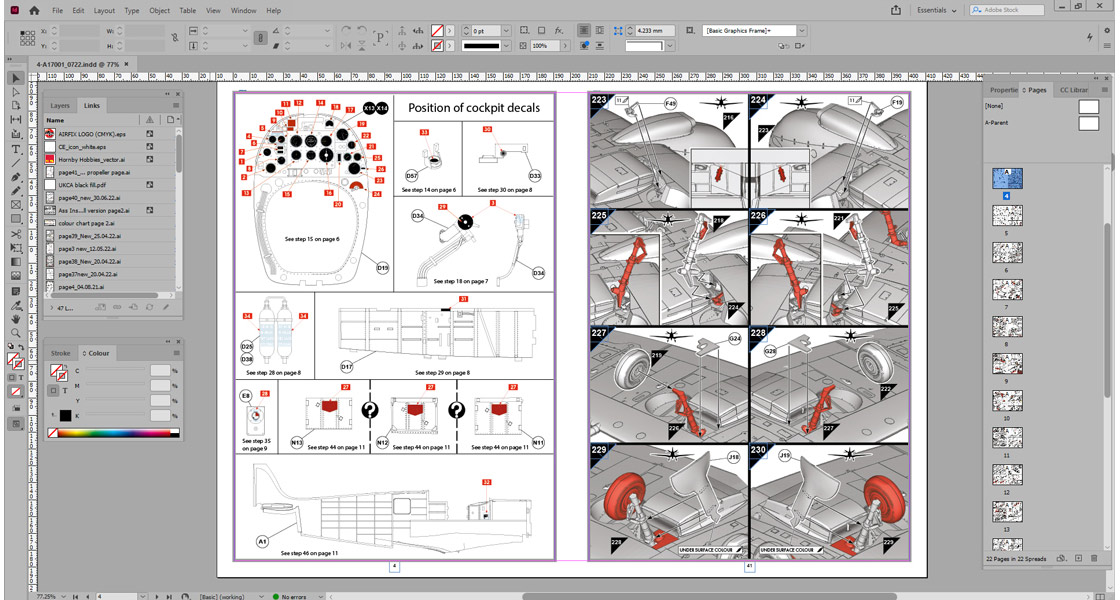Activate the Scissors tool
This screenshot has width=1120, height=600.
[15, 234]
